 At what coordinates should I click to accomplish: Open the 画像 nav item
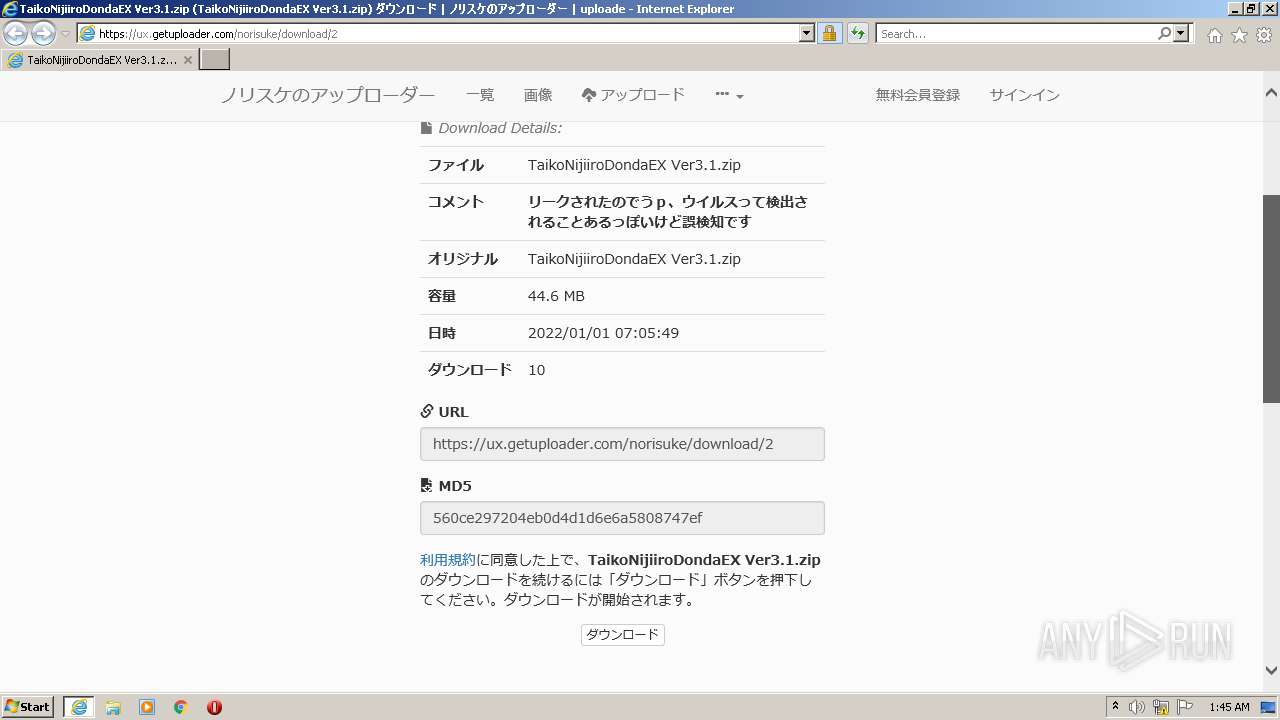click(x=538, y=95)
